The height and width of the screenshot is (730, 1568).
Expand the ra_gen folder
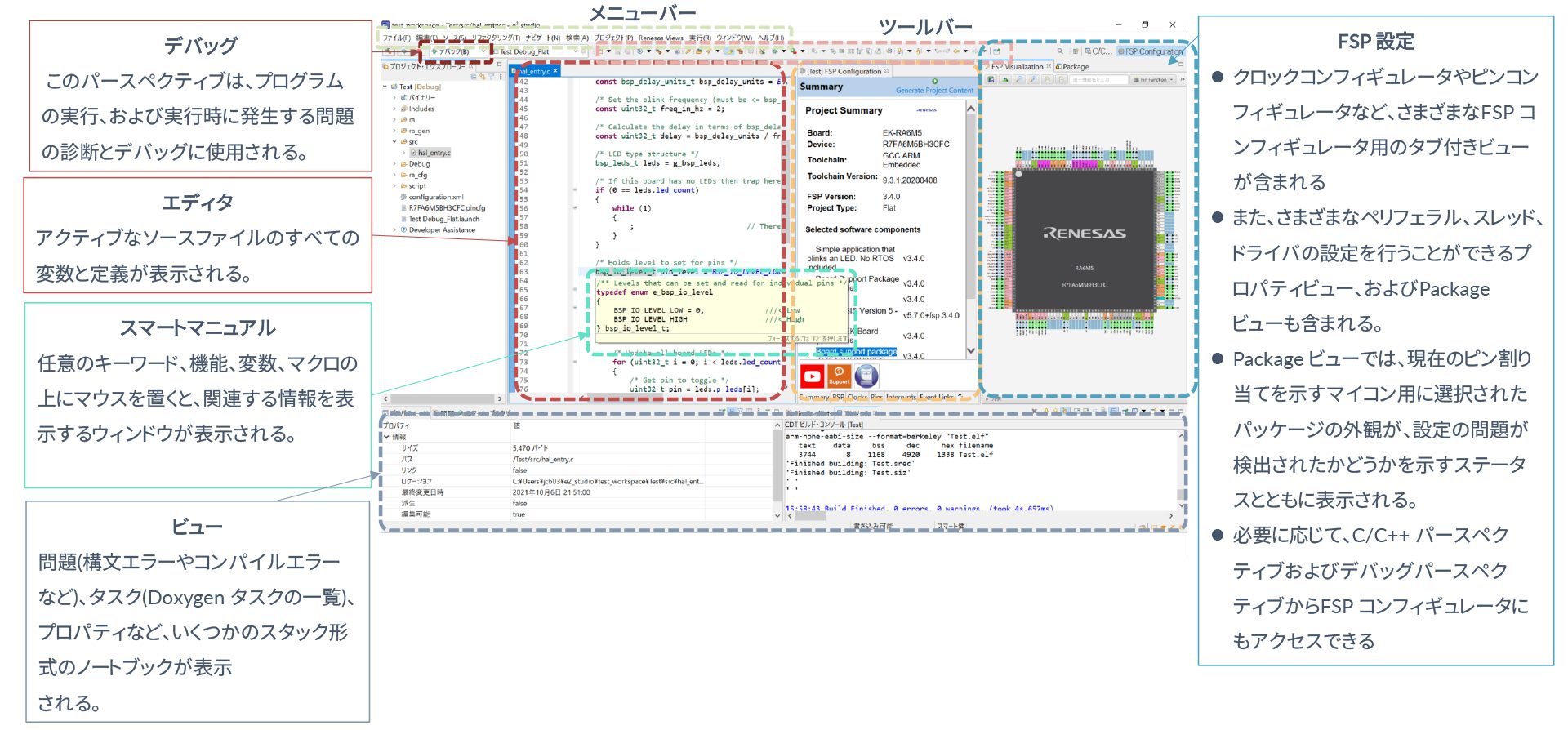click(394, 131)
